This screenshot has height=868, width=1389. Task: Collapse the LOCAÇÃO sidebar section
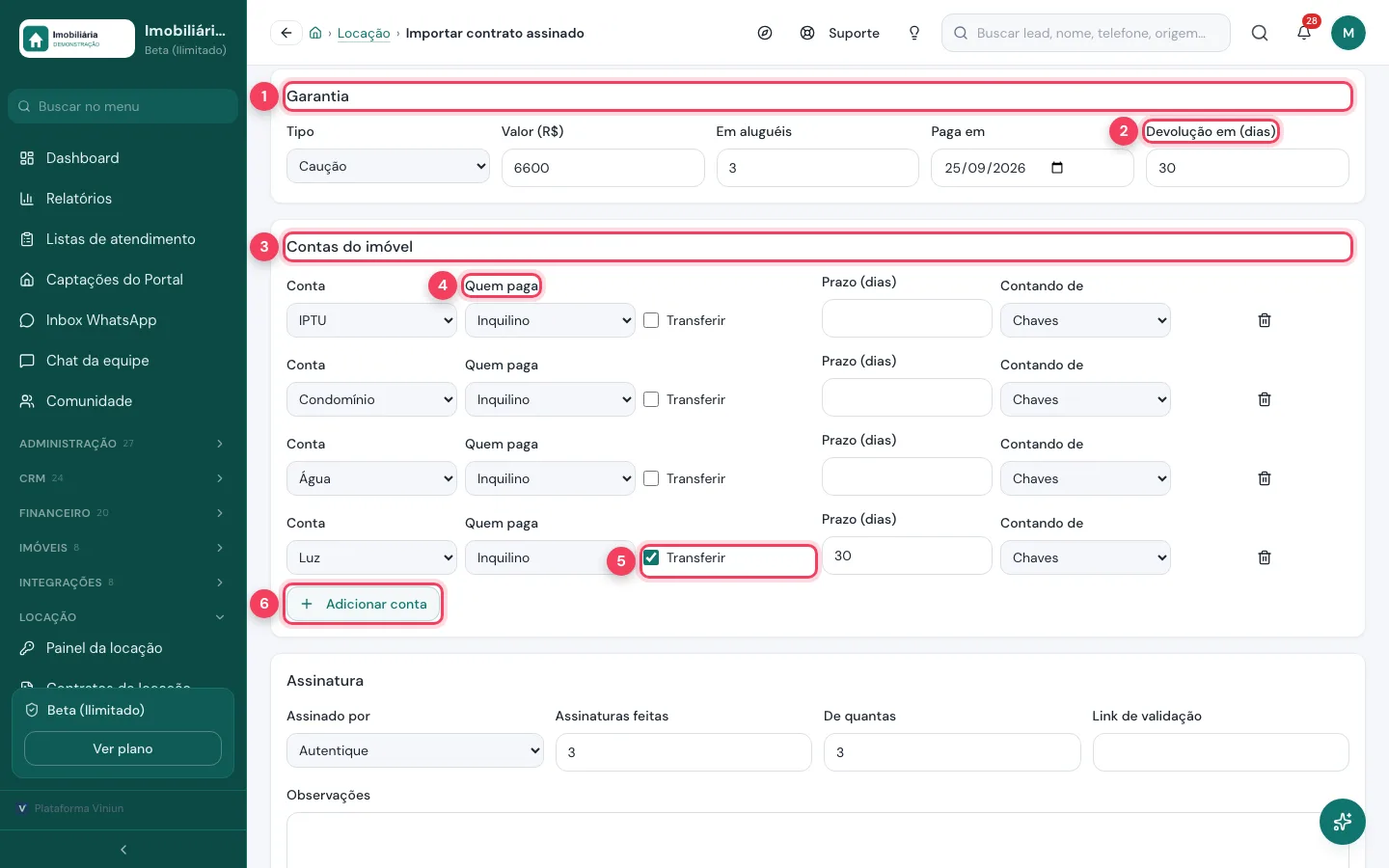tap(123, 617)
